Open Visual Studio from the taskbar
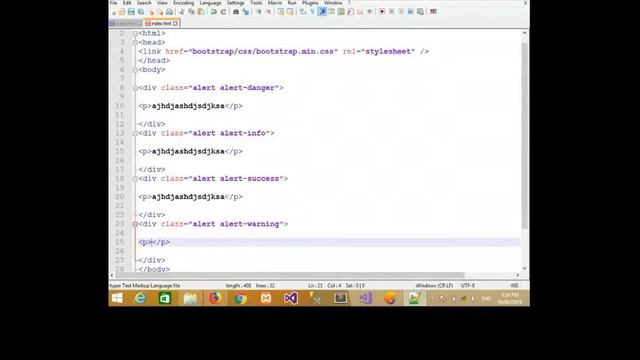The width and height of the screenshot is (640, 360). pos(291,298)
